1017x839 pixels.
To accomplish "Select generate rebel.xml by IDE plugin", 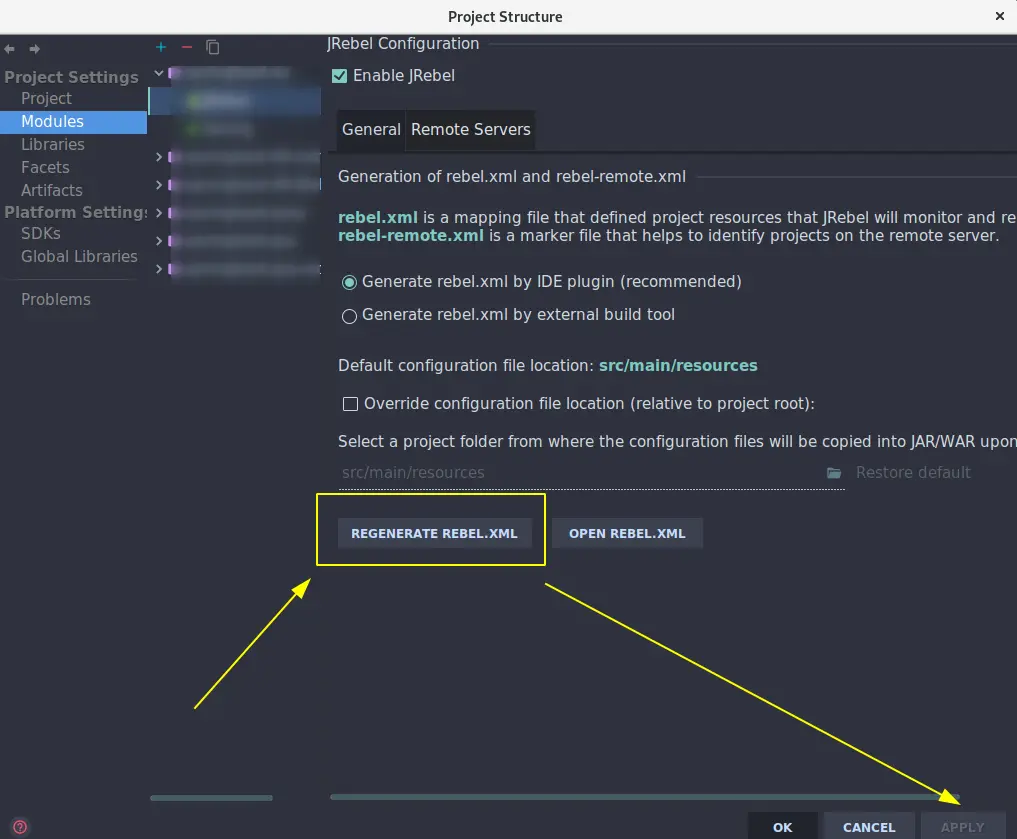I will tap(350, 282).
